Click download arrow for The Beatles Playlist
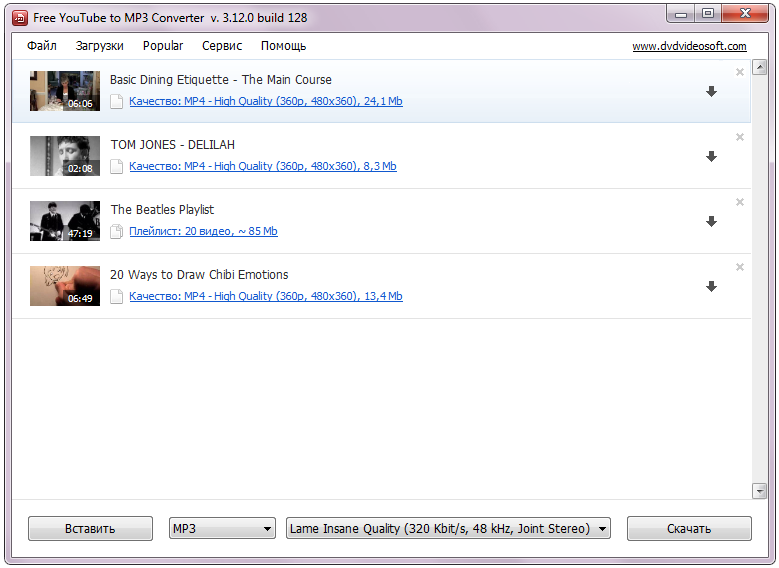The height and width of the screenshot is (568, 779). coord(711,222)
